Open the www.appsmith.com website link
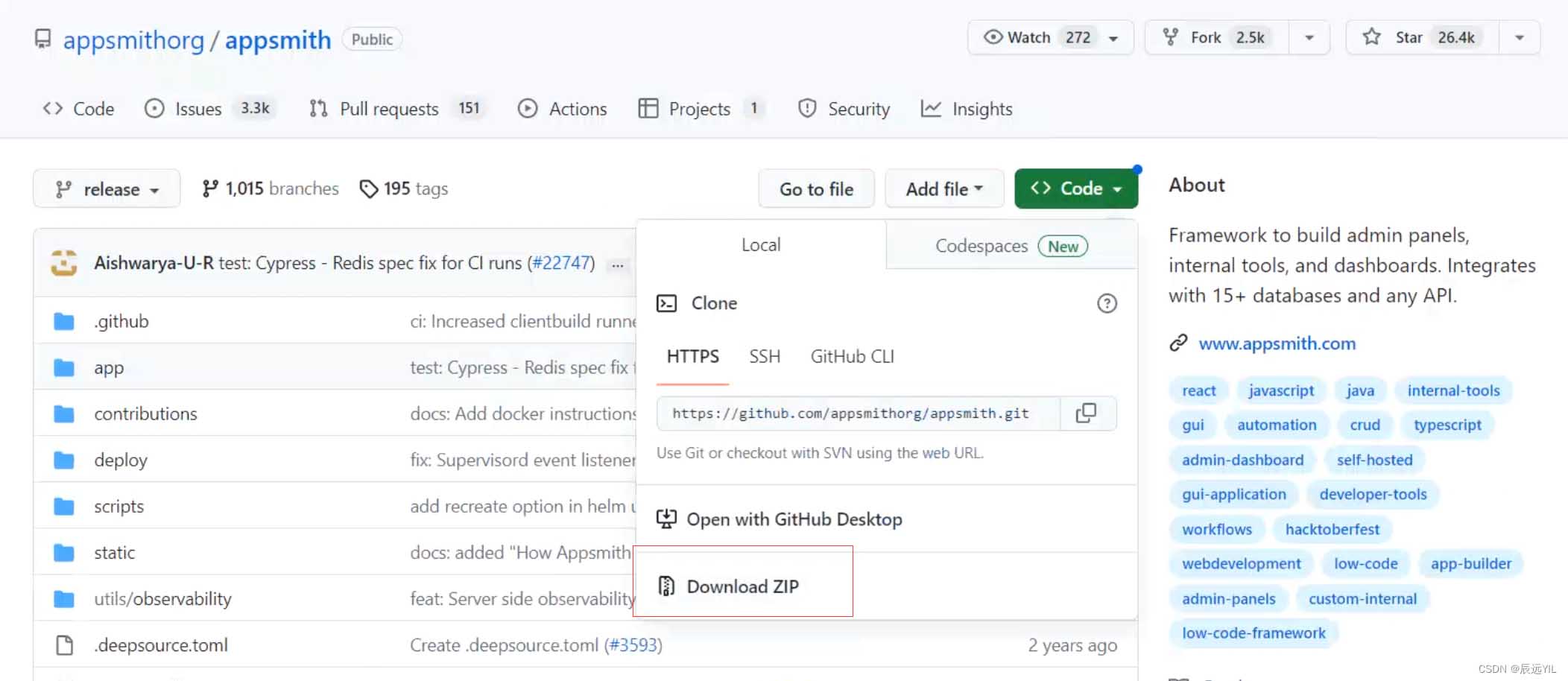This screenshot has width=1568, height=681. coord(1277,343)
